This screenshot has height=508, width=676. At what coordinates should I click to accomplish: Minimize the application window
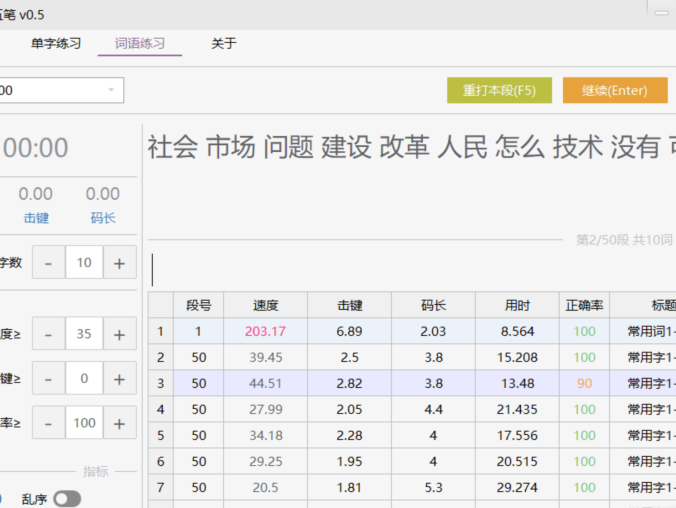click(662, 13)
